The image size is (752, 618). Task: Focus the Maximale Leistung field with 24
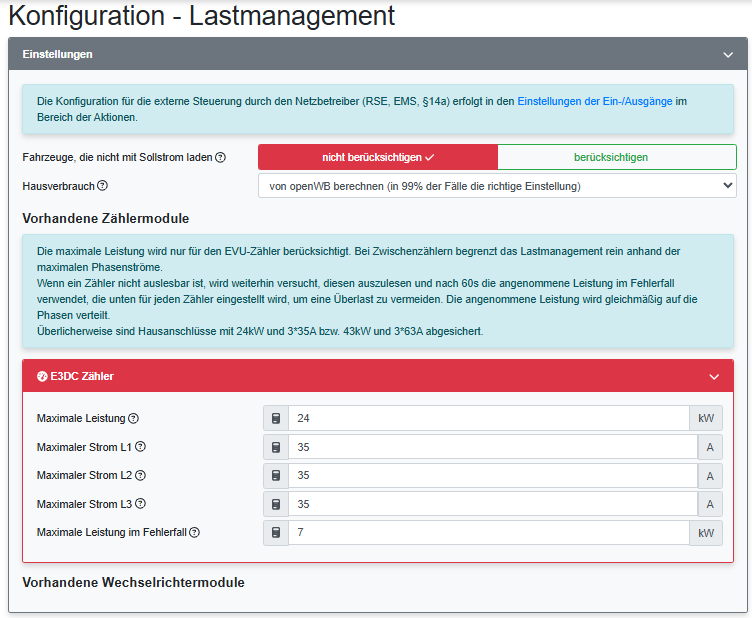click(489, 418)
